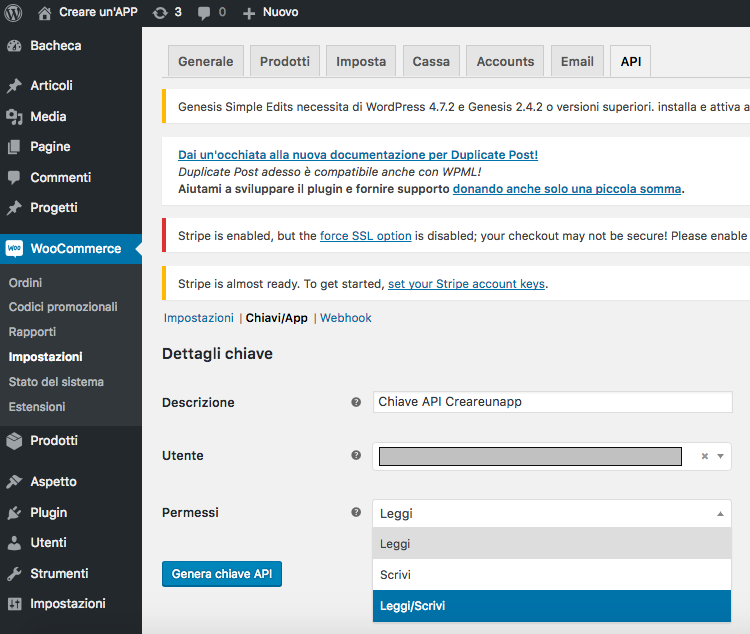Select the Leggi/Scrivi permission option
The width and height of the screenshot is (750, 634).
click(x=551, y=606)
